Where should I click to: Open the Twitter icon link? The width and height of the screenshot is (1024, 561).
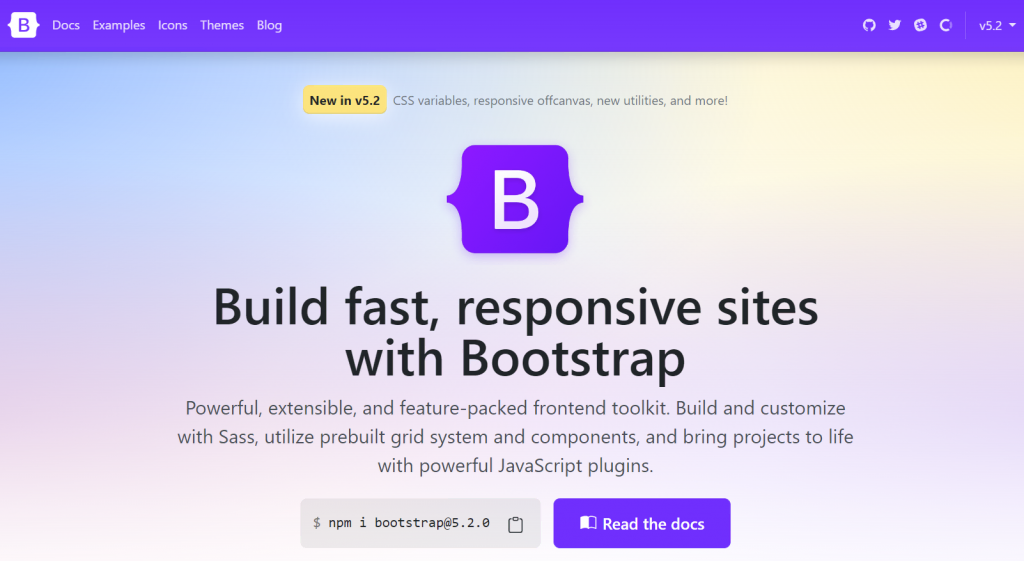click(x=894, y=25)
